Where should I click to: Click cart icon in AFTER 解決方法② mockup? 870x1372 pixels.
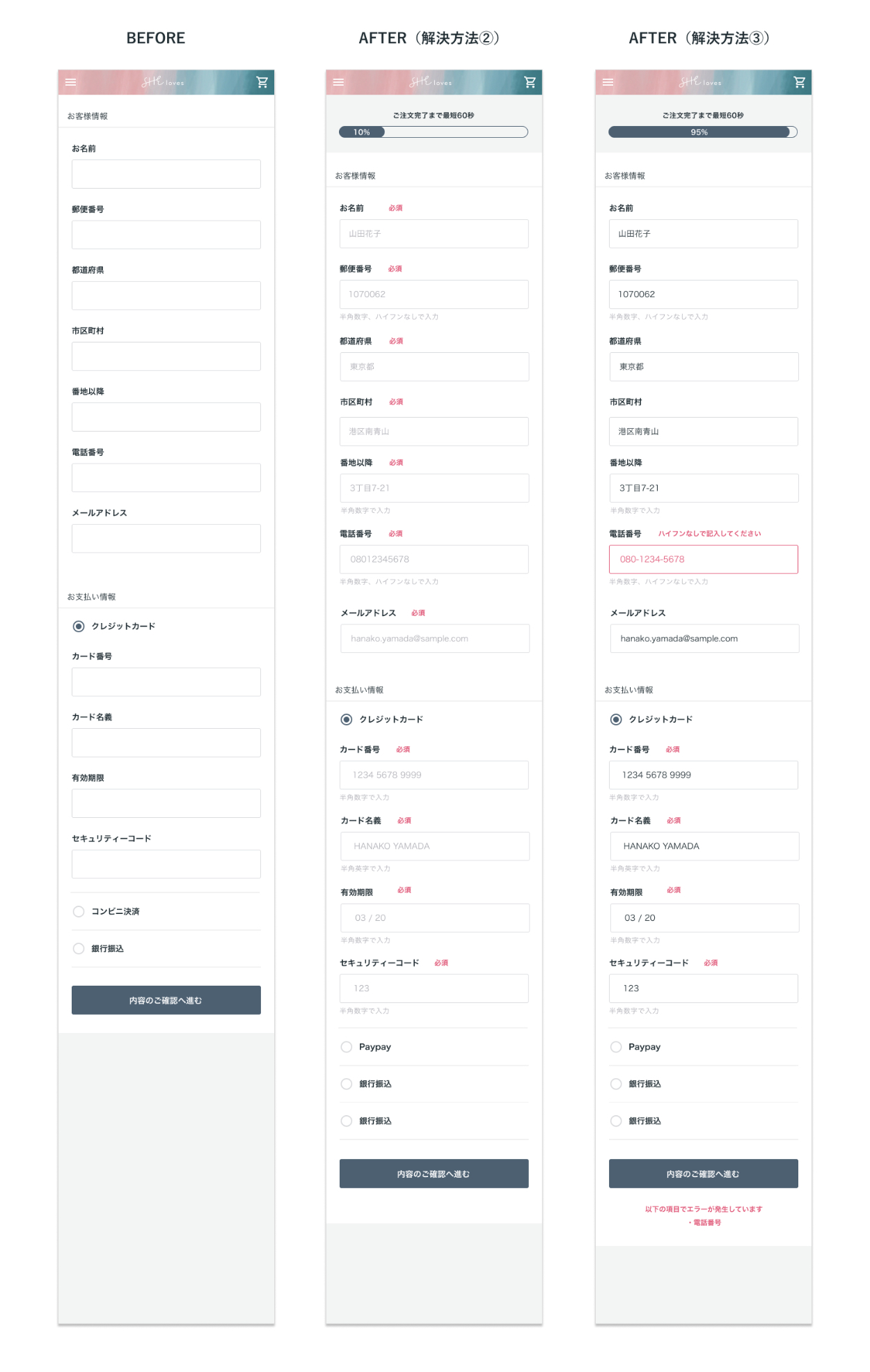(530, 82)
